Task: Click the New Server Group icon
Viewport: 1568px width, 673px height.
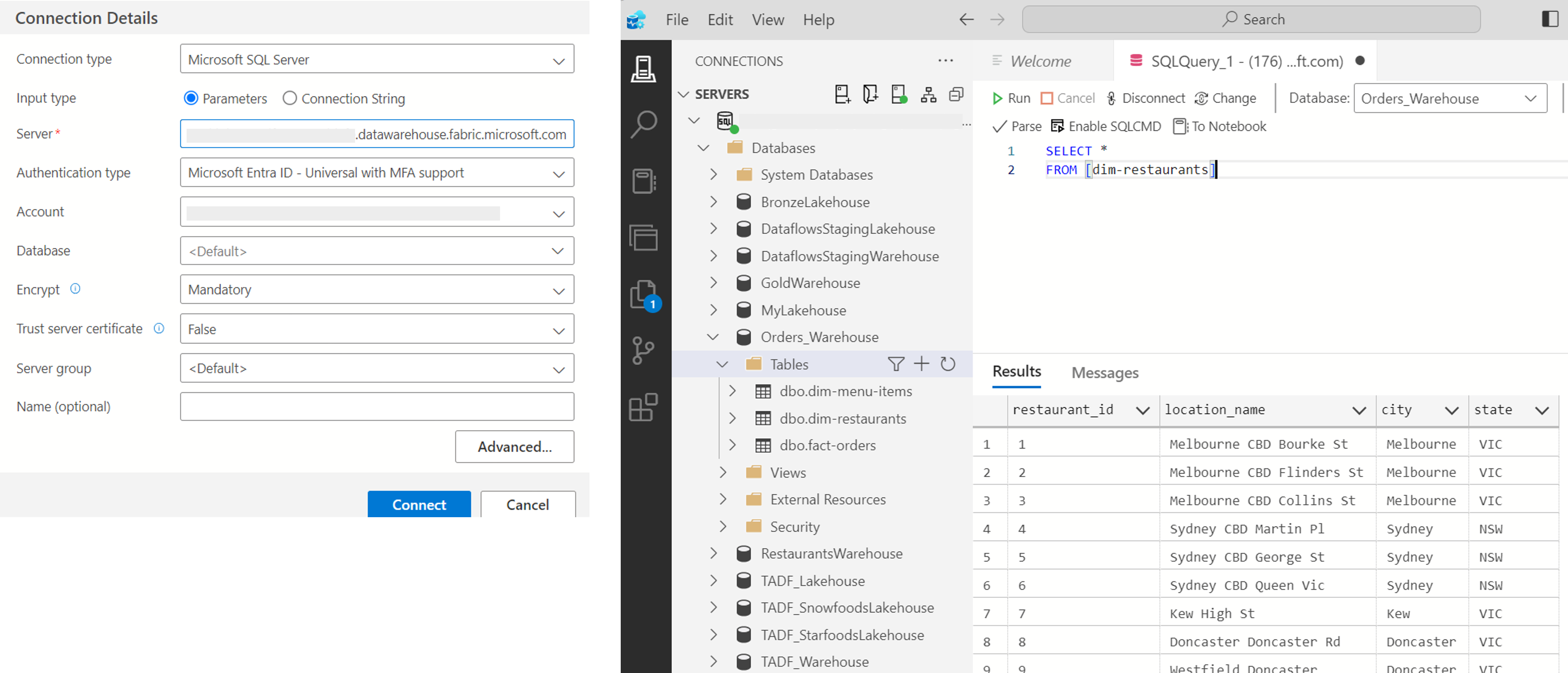Action: [x=871, y=94]
